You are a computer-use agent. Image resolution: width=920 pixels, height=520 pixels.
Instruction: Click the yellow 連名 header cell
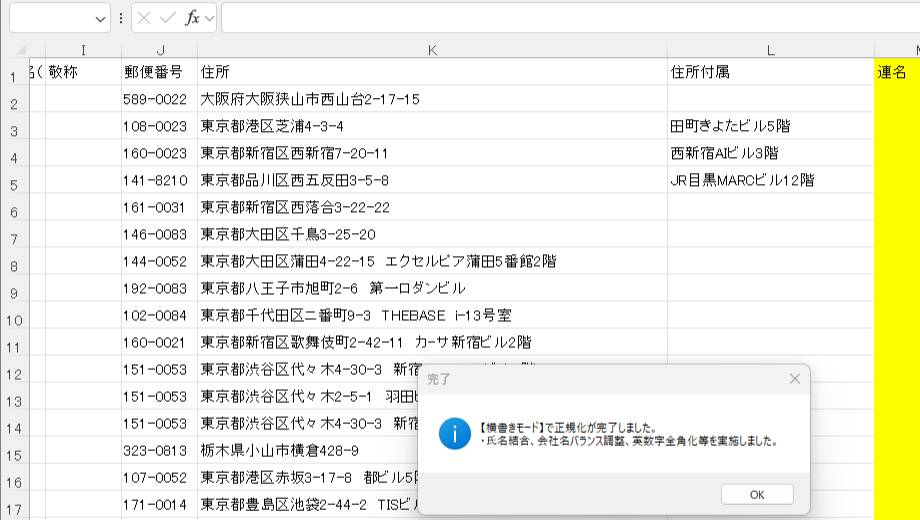pyautogui.click(x=897, y=72)
